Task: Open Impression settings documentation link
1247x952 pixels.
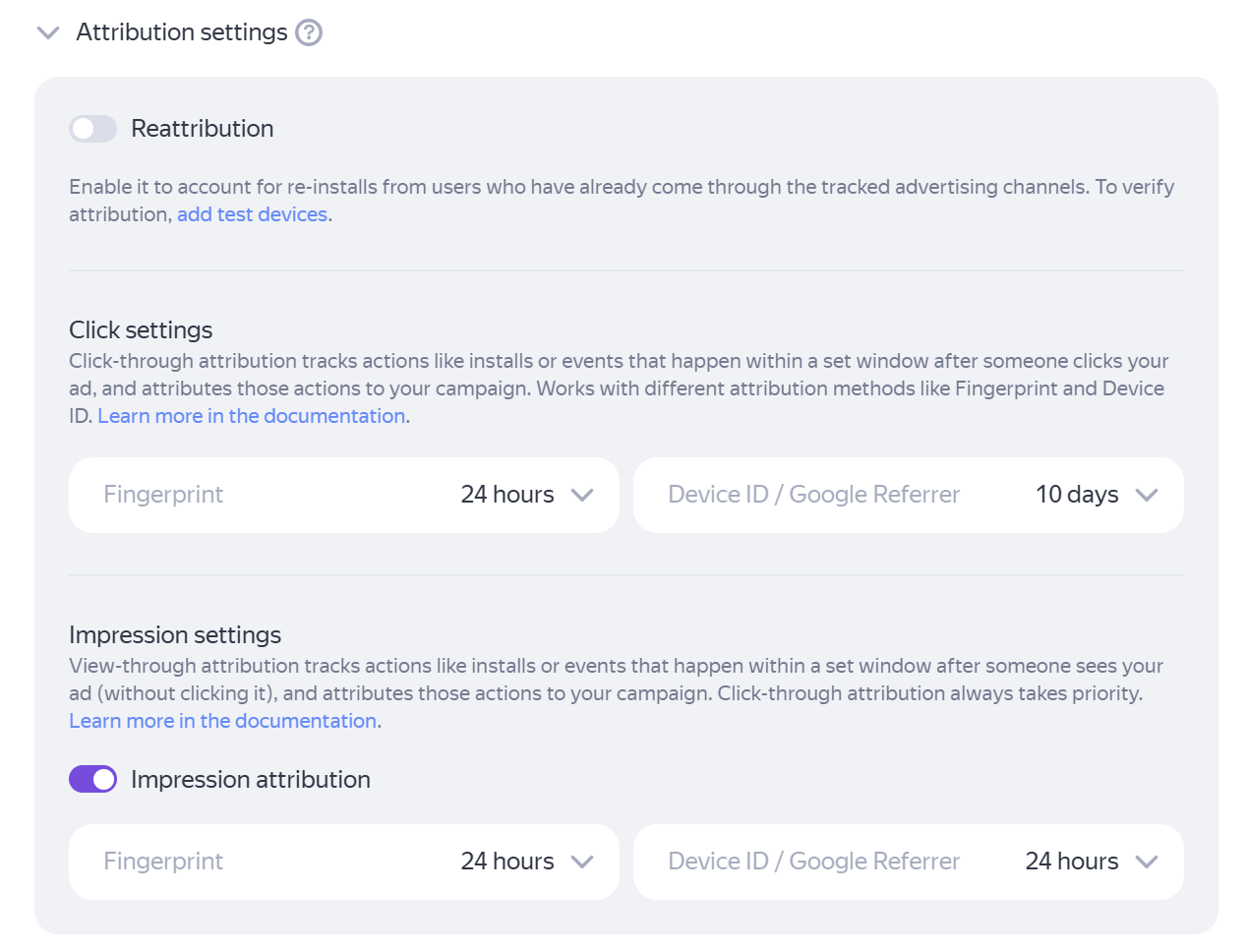Action: [223, 721]
